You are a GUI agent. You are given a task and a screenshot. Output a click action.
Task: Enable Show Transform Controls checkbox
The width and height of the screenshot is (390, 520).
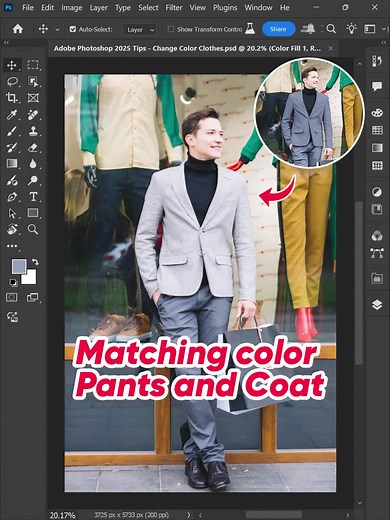(x=171, y=29)
